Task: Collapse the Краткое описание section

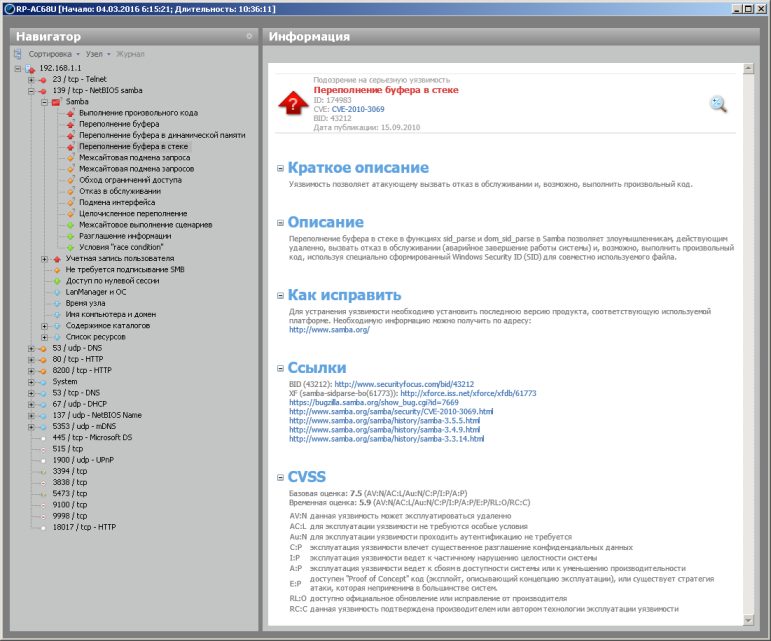Action: [x=280, y=168]
